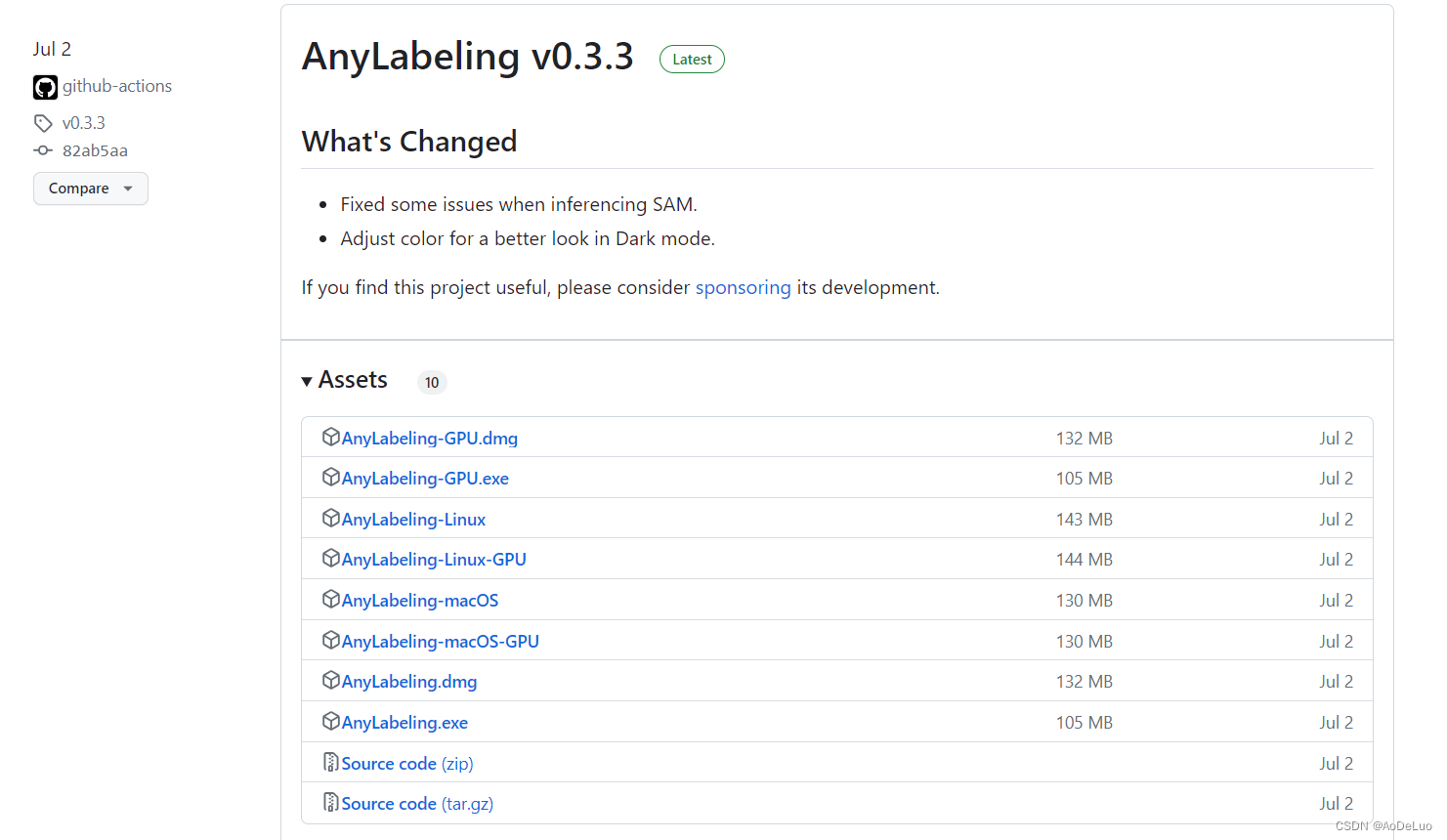Click the tag icon next to v0.3.3

pos(43,123)
